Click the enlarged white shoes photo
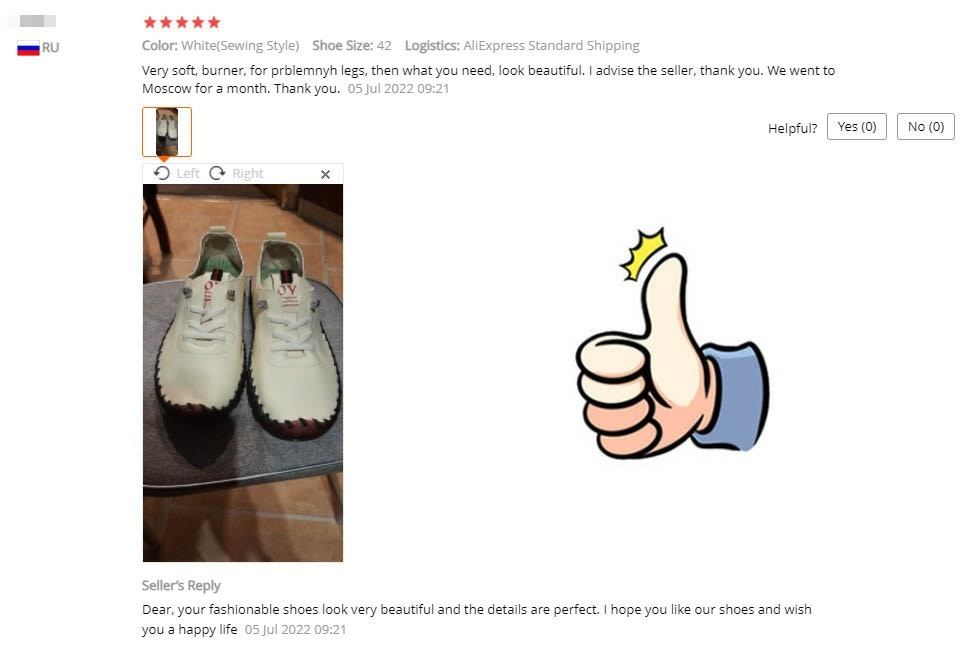The width and height of the screenshot is (968, 654). [243, 373]
